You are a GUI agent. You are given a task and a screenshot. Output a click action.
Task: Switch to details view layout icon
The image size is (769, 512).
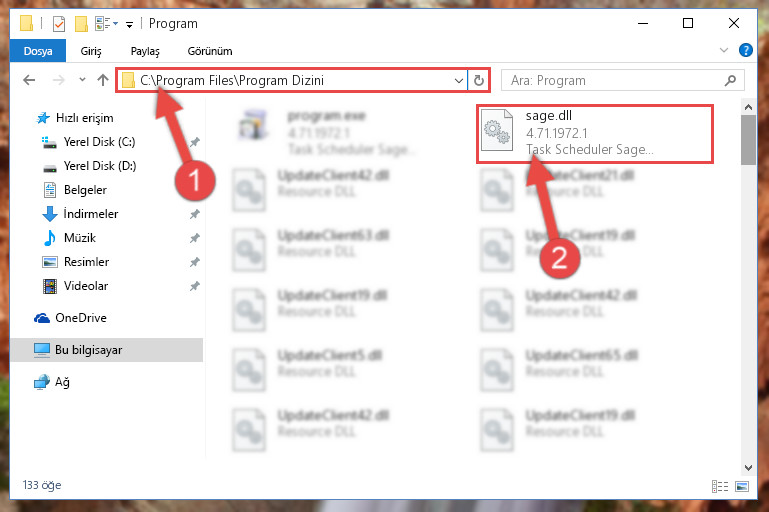[720, 486]
